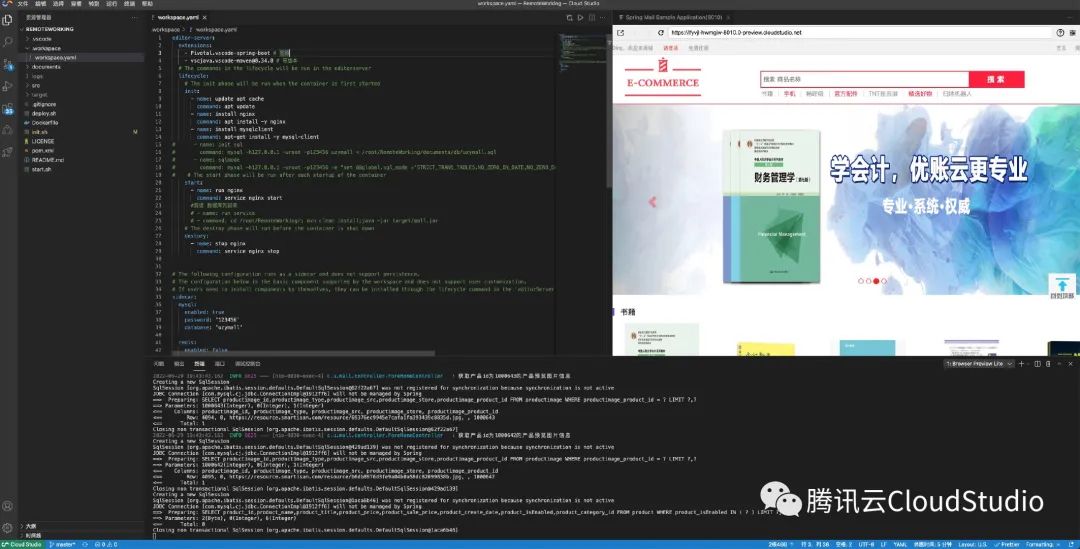The height and width of the screenshot is (549, 1080).
Task: Open the Accounts icon in activity bar
Action: pos(8,506)
